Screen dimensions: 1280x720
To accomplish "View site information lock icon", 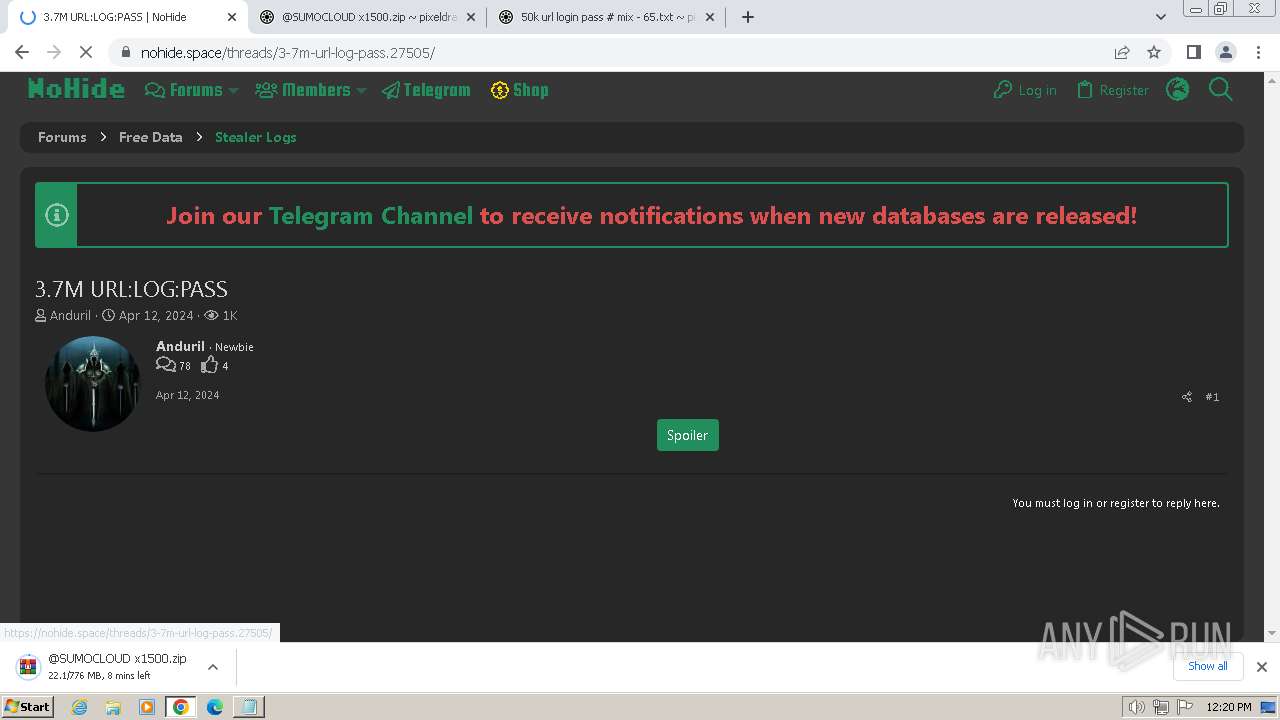I will pyautogui.click(x=125, y=52).
